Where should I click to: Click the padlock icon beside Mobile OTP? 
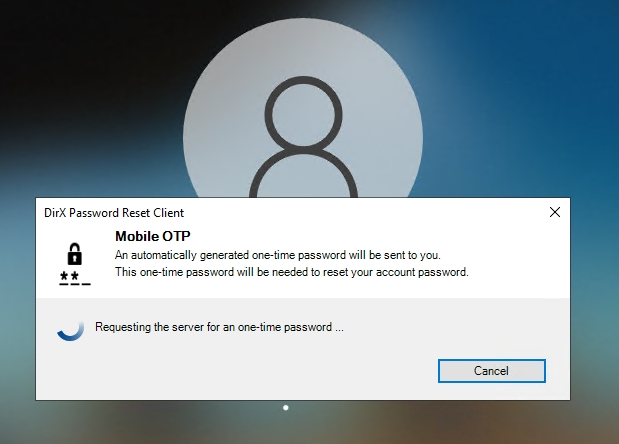pos(75,254)
